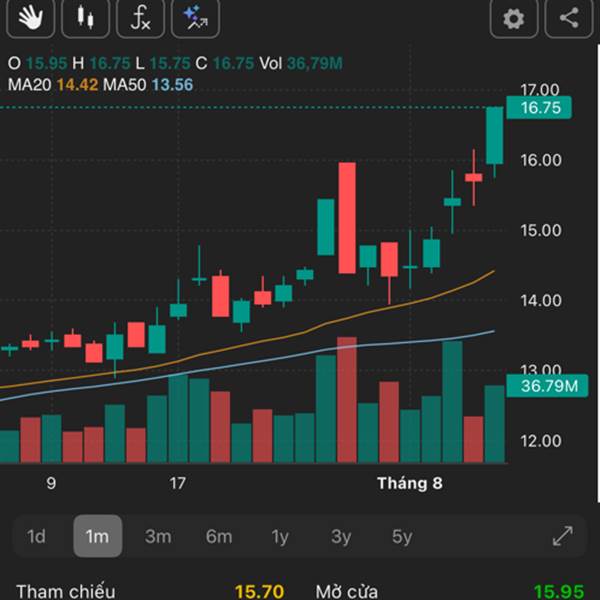Image resolution: width=600 pixels, height=600 pixels.
Task: Tap the Vol 36,79M reading
Action: (301, 63)
